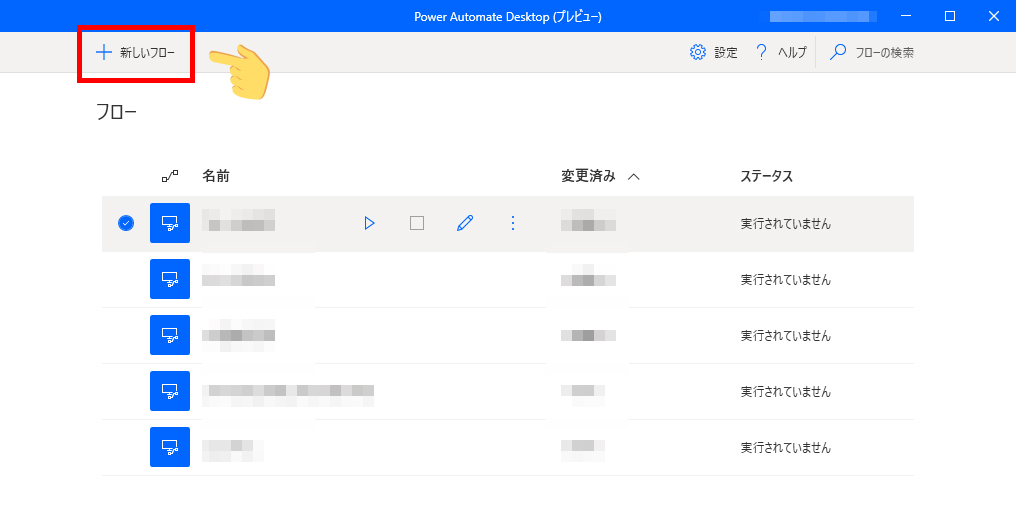Click the fourth row desktop flow icon

[x=170, y=391]
